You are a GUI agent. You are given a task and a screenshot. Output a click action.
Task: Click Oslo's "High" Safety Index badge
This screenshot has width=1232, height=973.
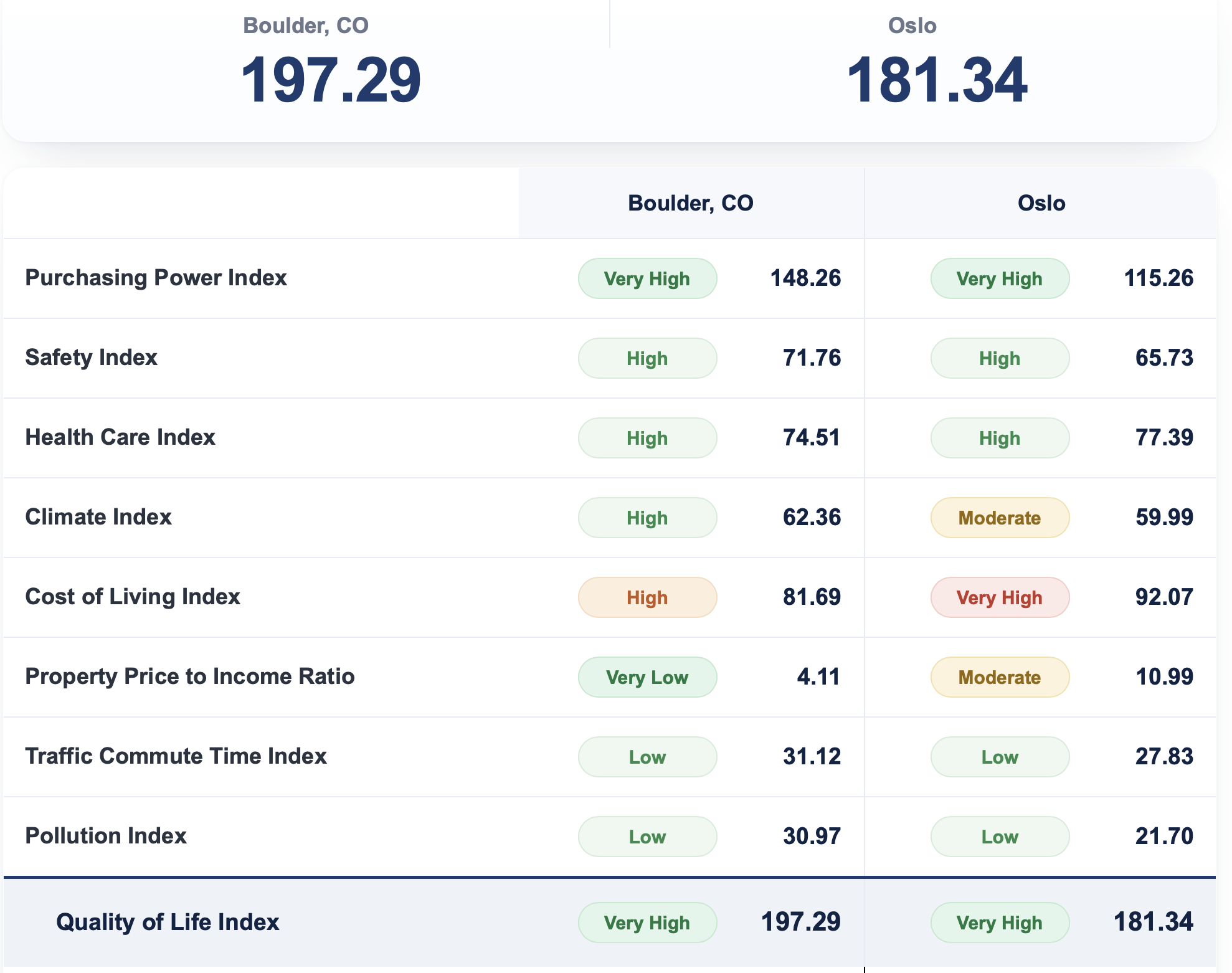click(x=1000, y=358)
